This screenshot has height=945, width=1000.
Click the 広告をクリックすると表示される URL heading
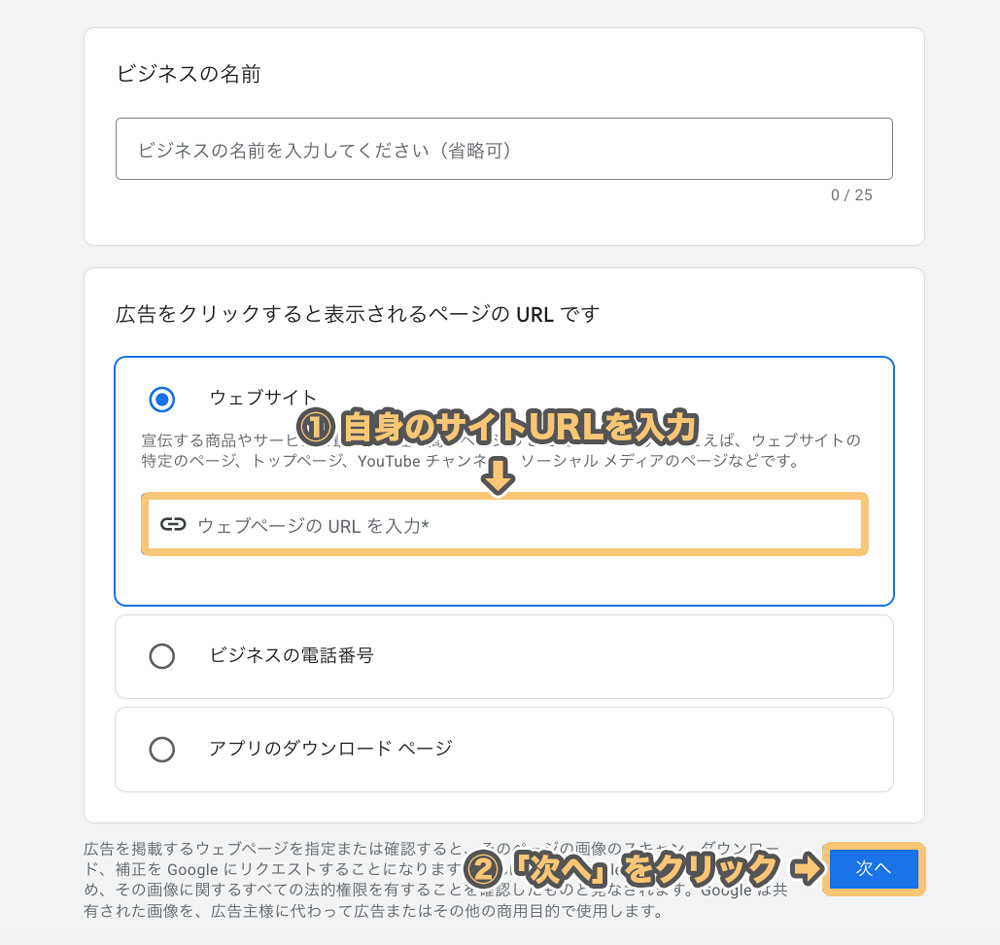[358, 314]
